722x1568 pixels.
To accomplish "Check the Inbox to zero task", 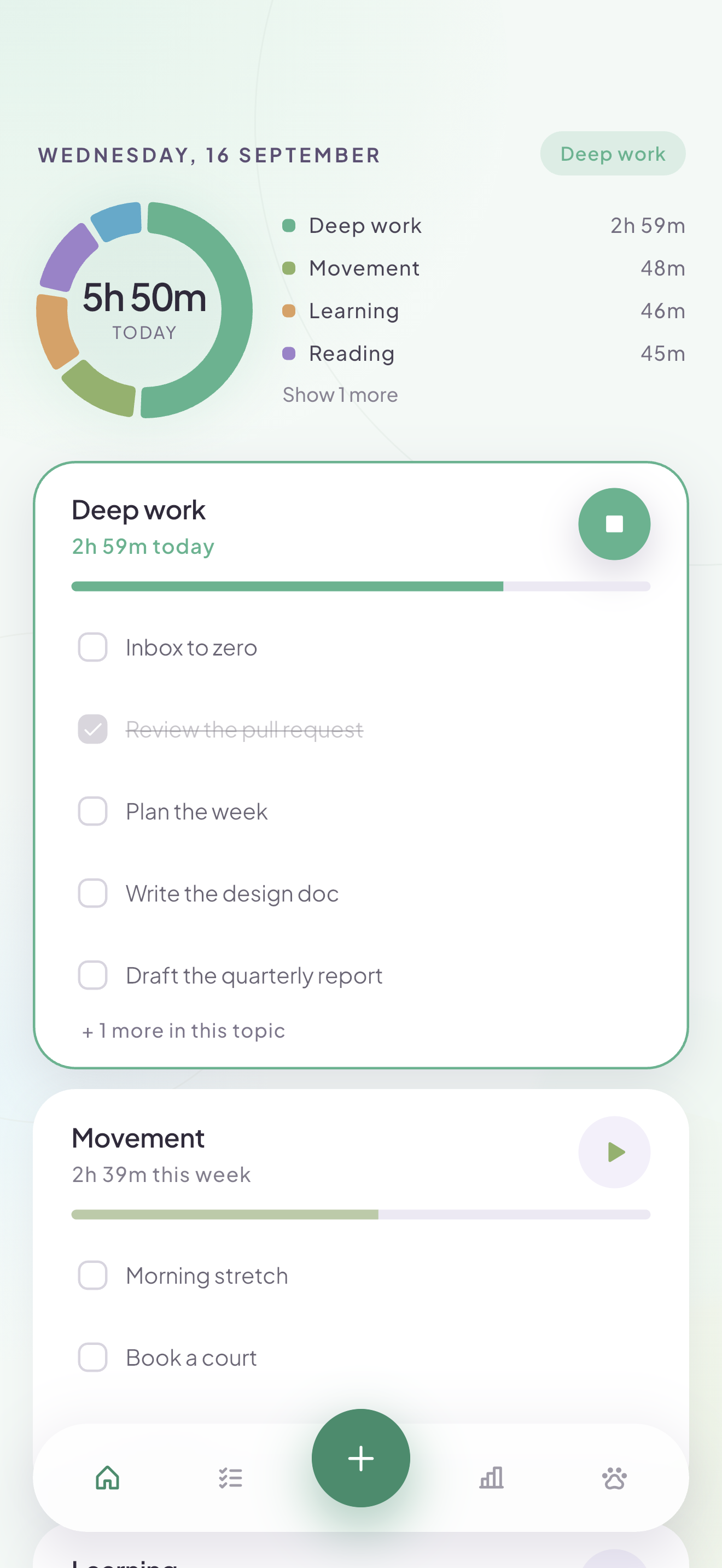I will [x=92, y=647].
